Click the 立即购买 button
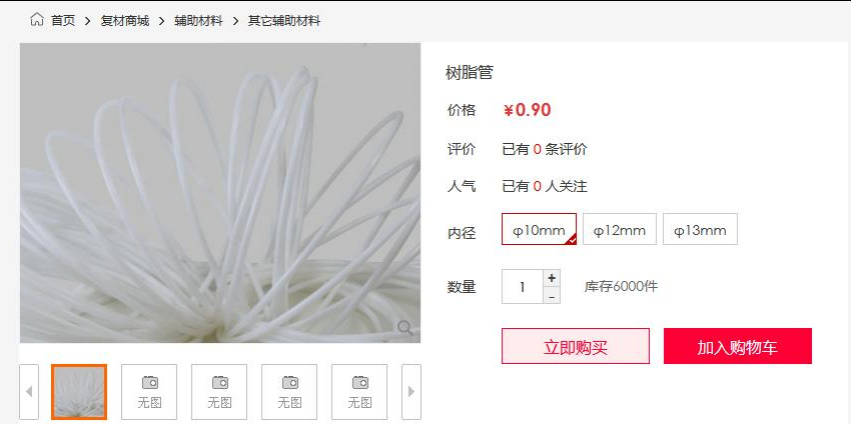Viewport: 851px width, 424px height. 575,346
